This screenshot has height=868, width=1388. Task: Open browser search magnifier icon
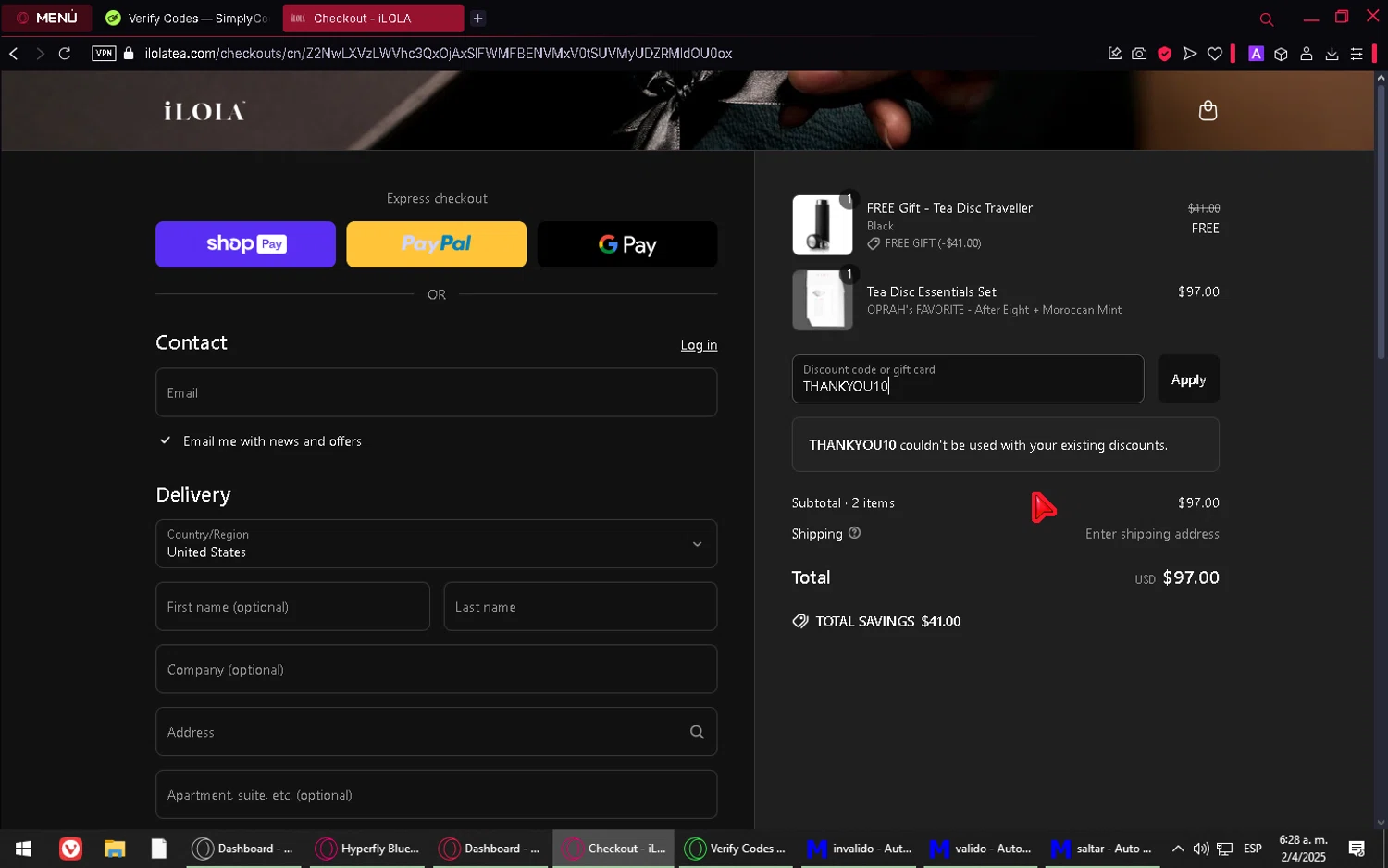coord(1267,19)
